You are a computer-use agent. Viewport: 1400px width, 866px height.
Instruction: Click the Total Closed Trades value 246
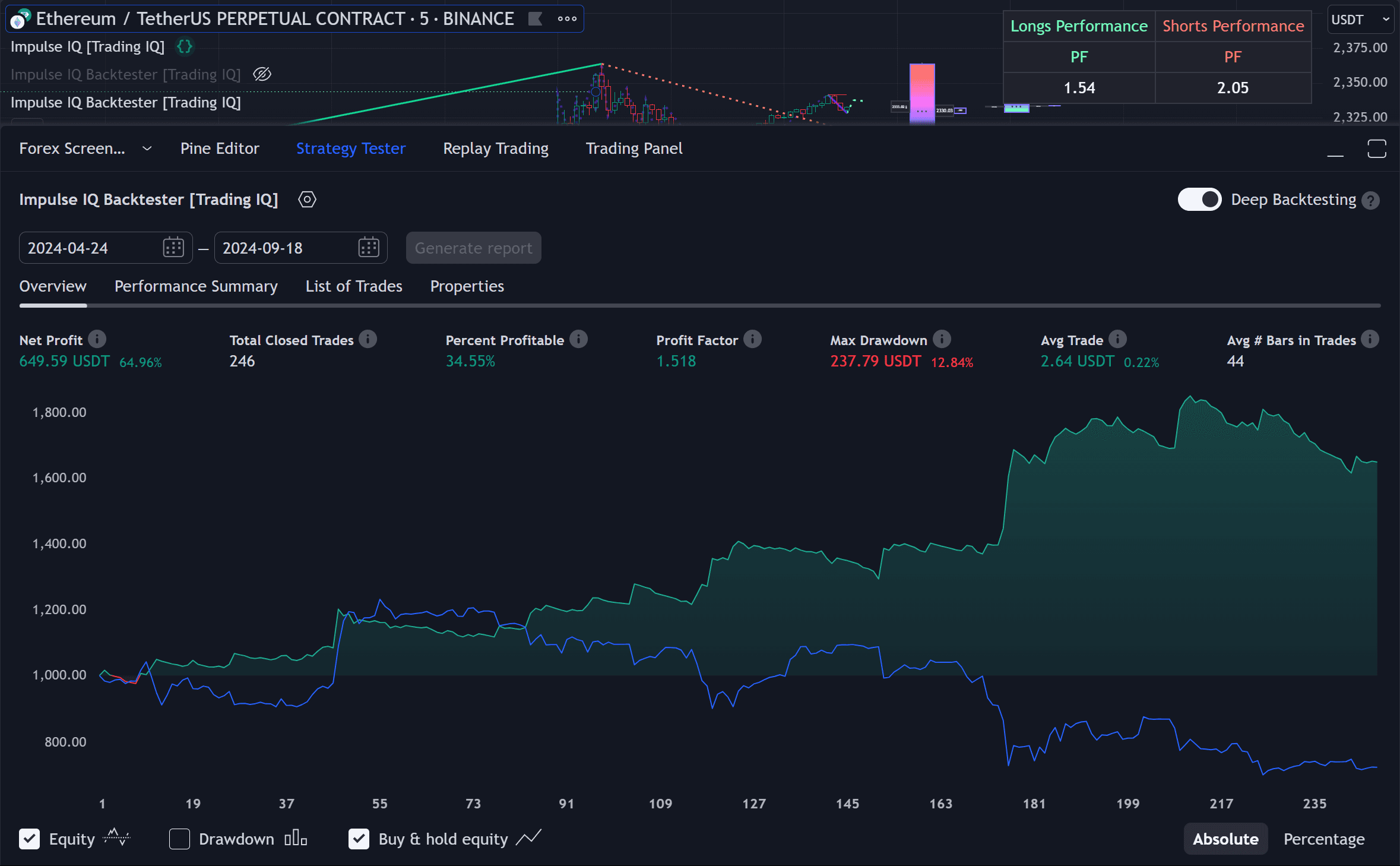click(x=242, y=361)
